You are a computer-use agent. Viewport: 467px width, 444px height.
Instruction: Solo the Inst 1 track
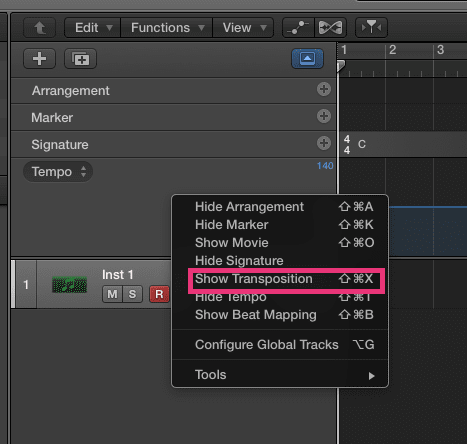(x=132, y=294)
